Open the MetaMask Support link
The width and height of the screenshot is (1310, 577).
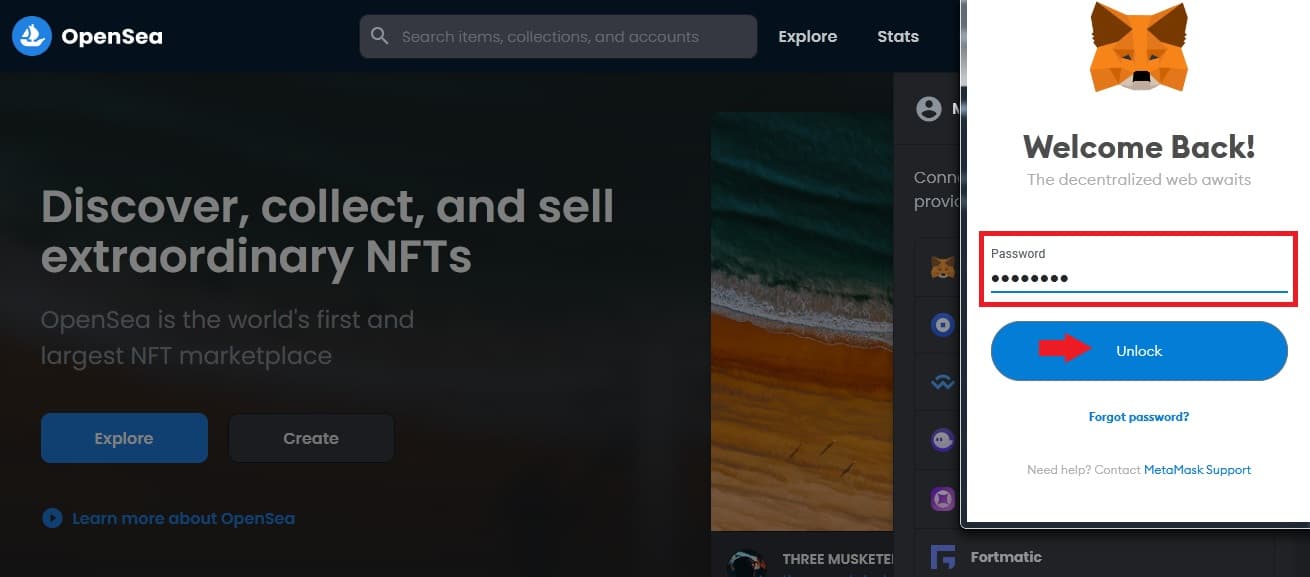1197,470
